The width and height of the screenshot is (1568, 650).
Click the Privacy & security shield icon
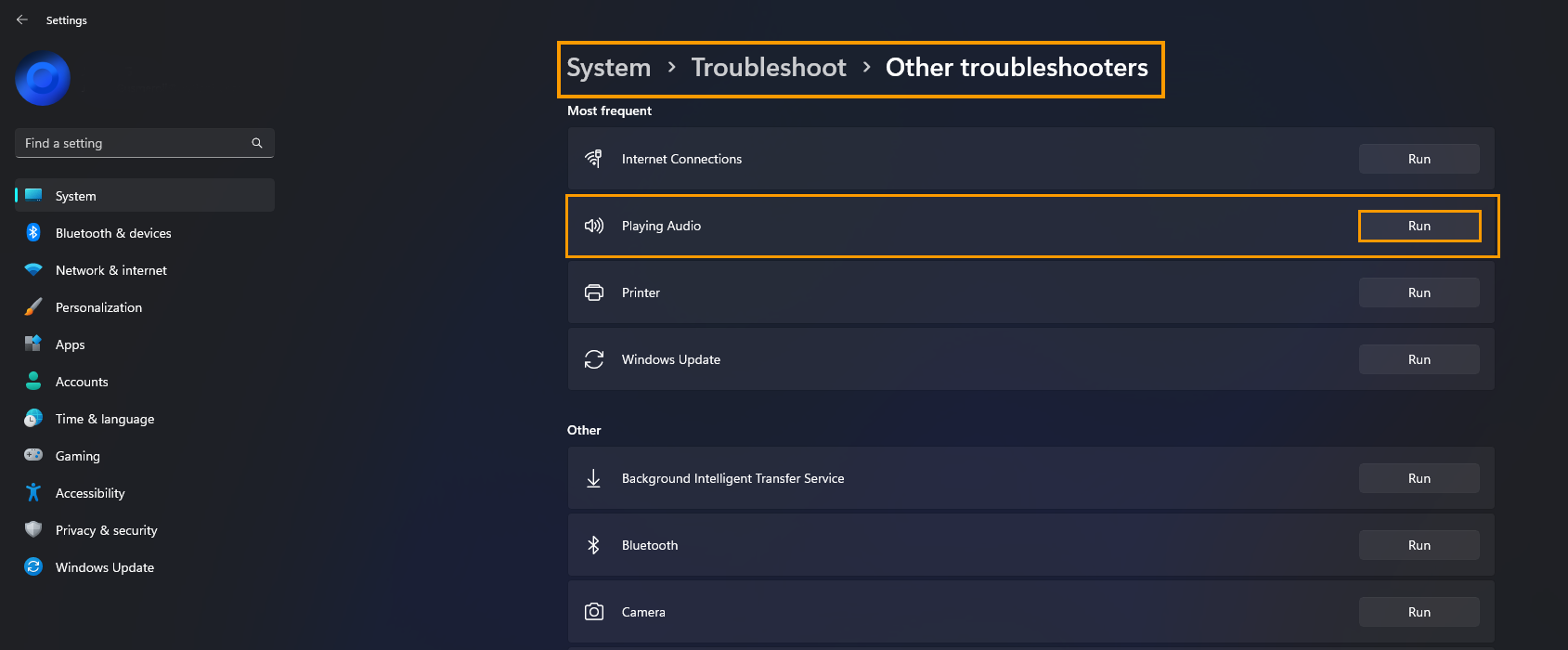point(33,529)
